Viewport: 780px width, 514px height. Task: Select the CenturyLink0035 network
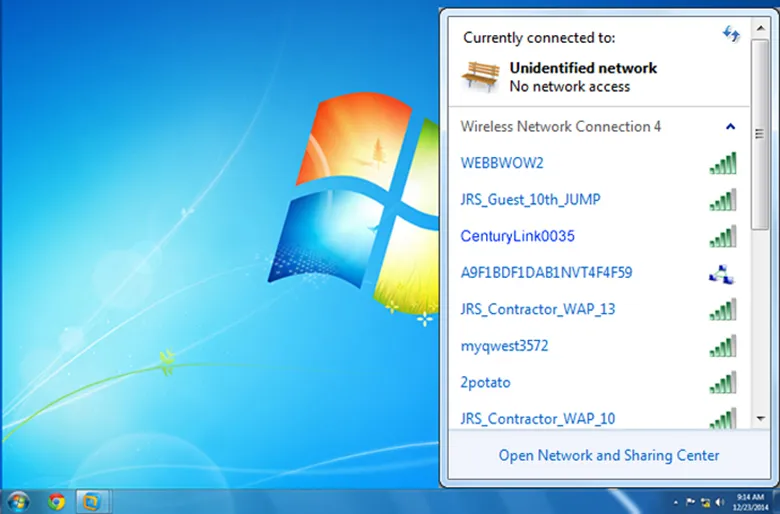pyautogui.click(x=517, y=236)
